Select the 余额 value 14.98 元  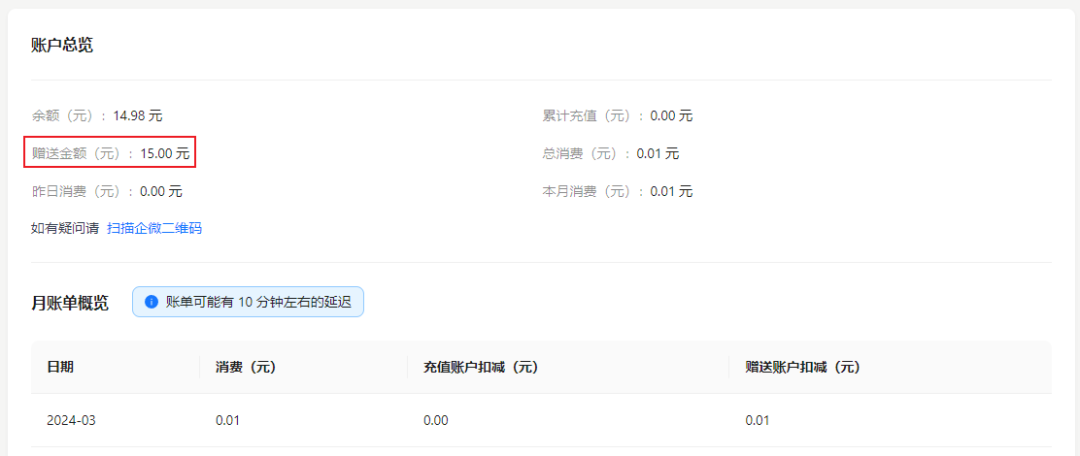pyautogui.click(x=138, y=116)
